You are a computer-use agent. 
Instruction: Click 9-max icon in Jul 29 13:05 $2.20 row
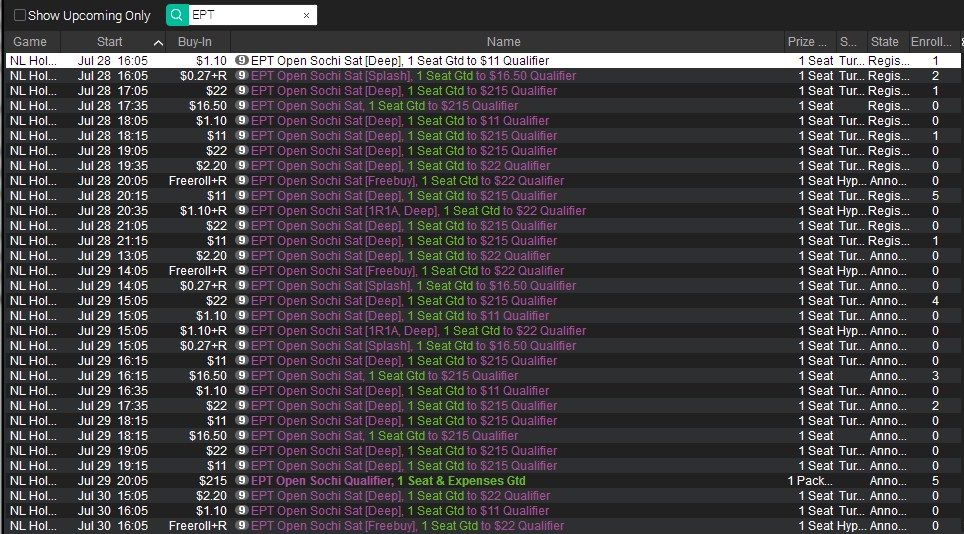(x=242, y=255)
